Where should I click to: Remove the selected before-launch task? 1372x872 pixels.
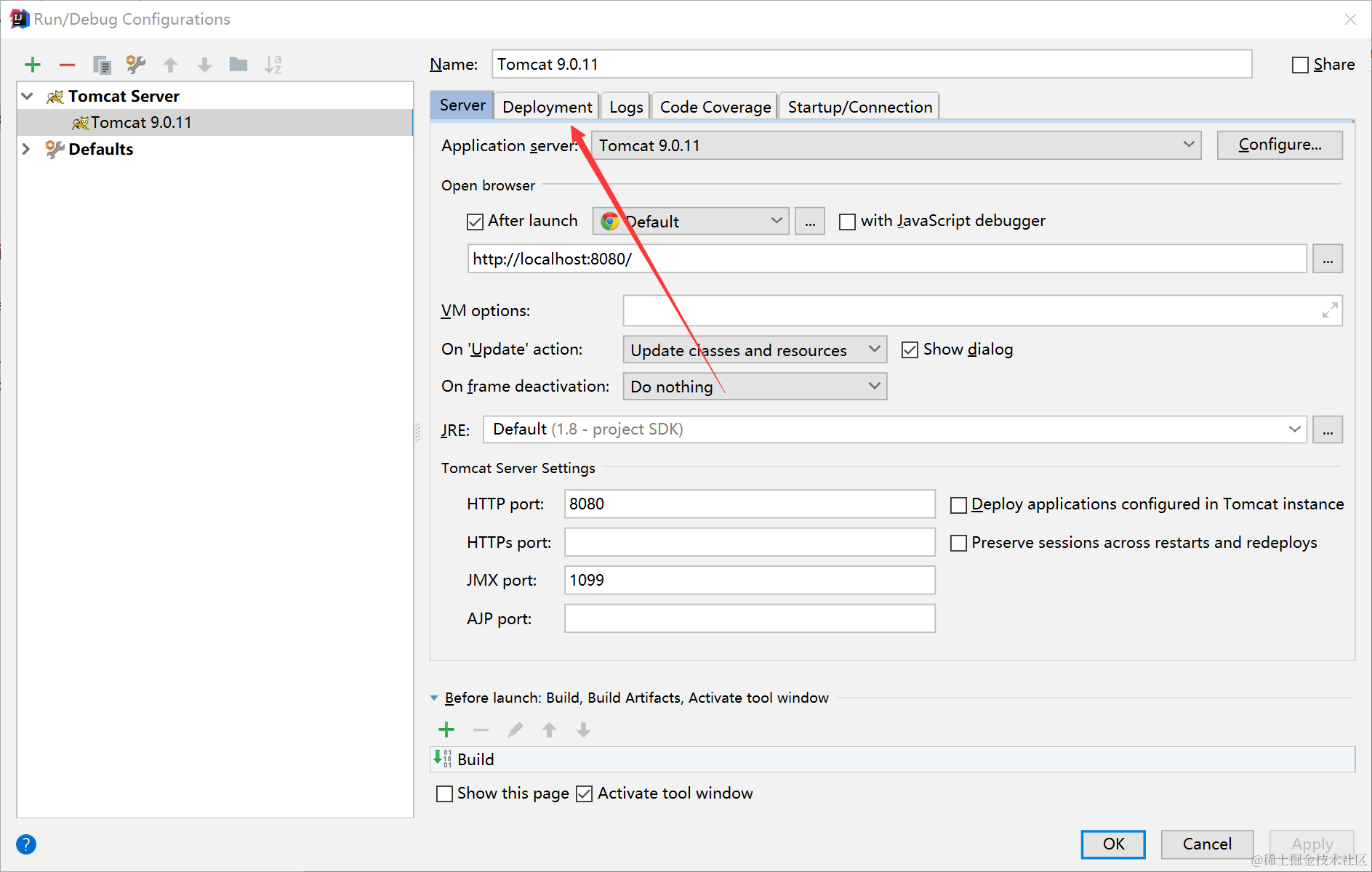pyautogui.click(x=481, y=730)
